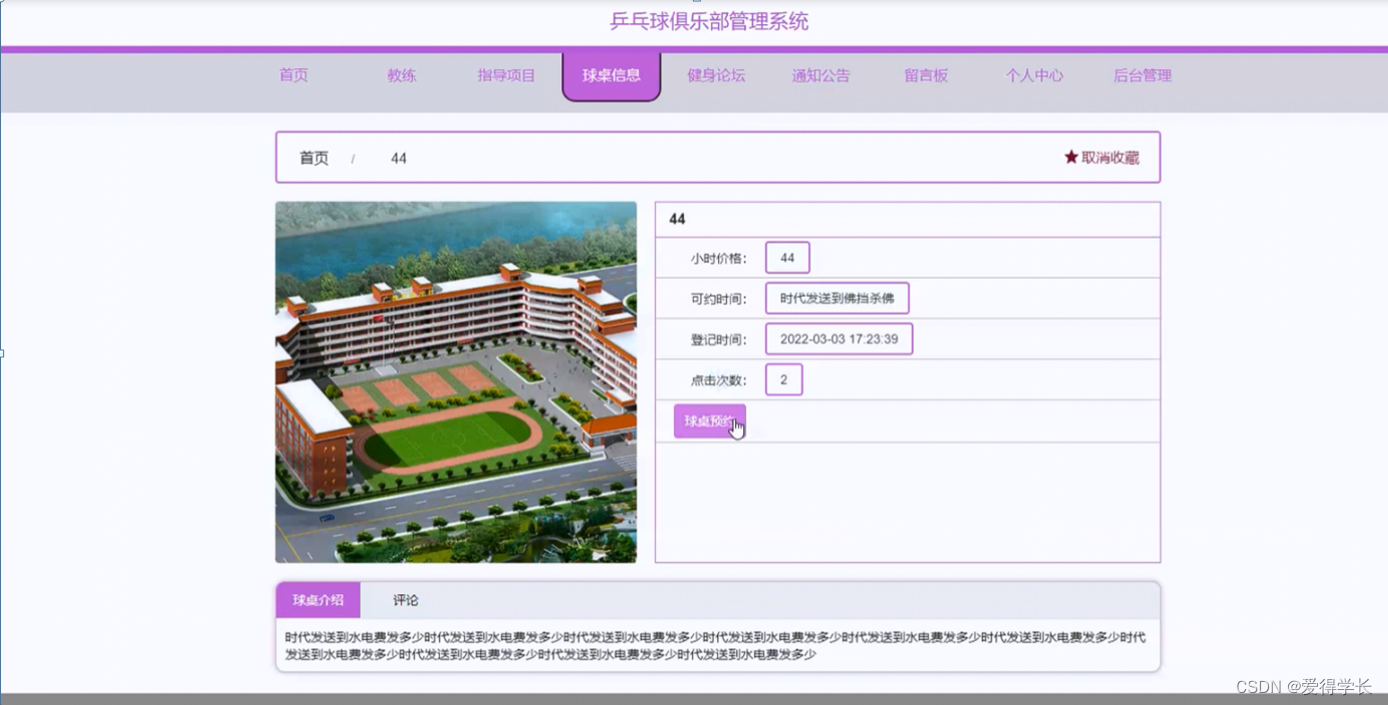Click the 点击次数 label

pos(718,380)
